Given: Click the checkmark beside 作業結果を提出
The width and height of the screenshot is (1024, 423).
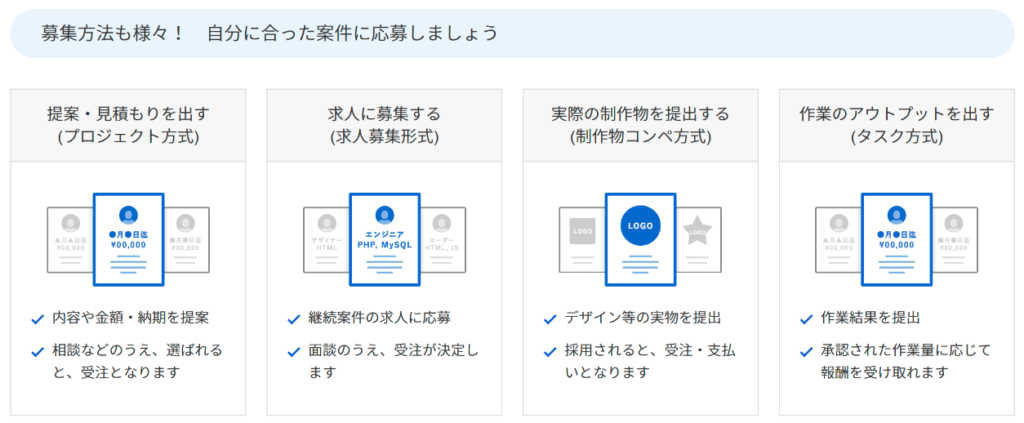Looking at the screenshot, I should [807, 320].
